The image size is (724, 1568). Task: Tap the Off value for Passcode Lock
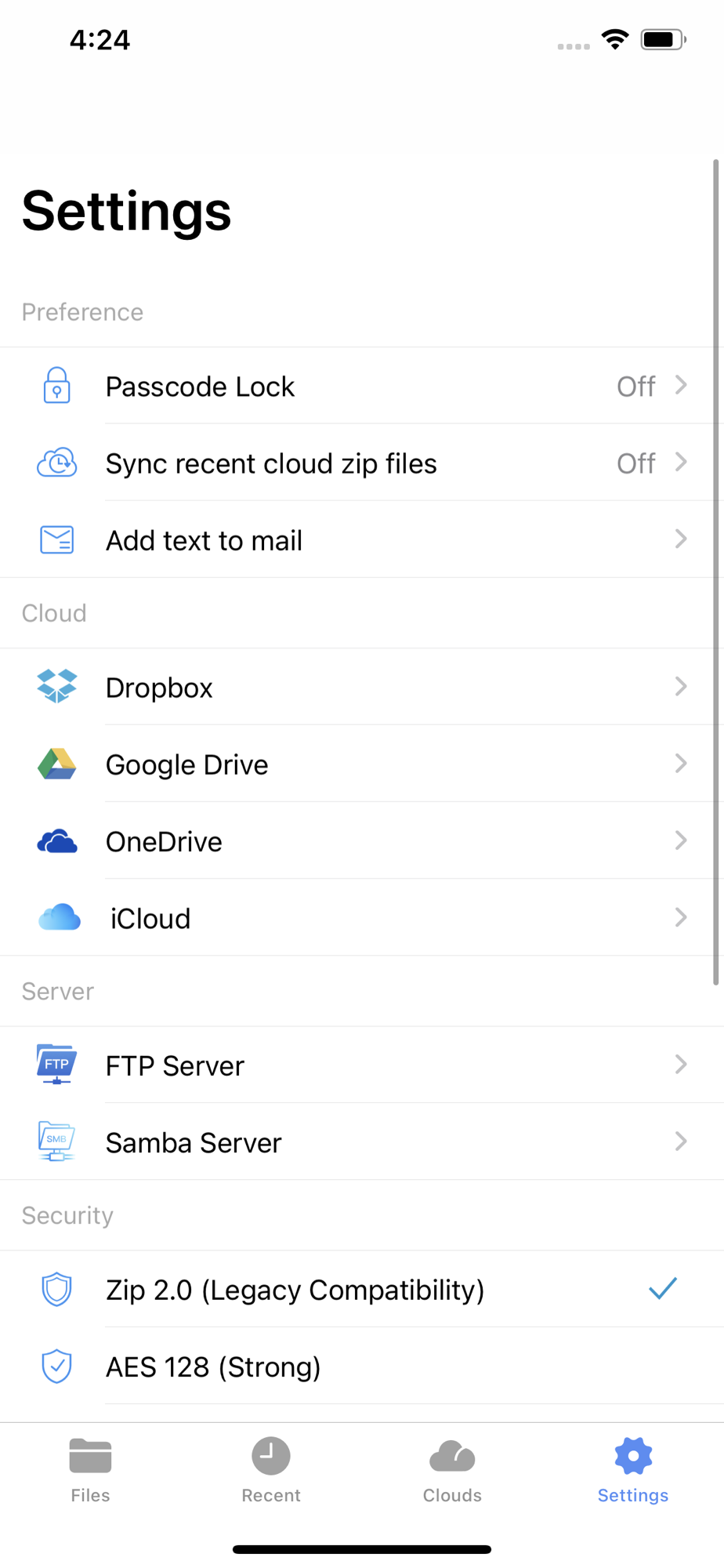pos(635,387)
